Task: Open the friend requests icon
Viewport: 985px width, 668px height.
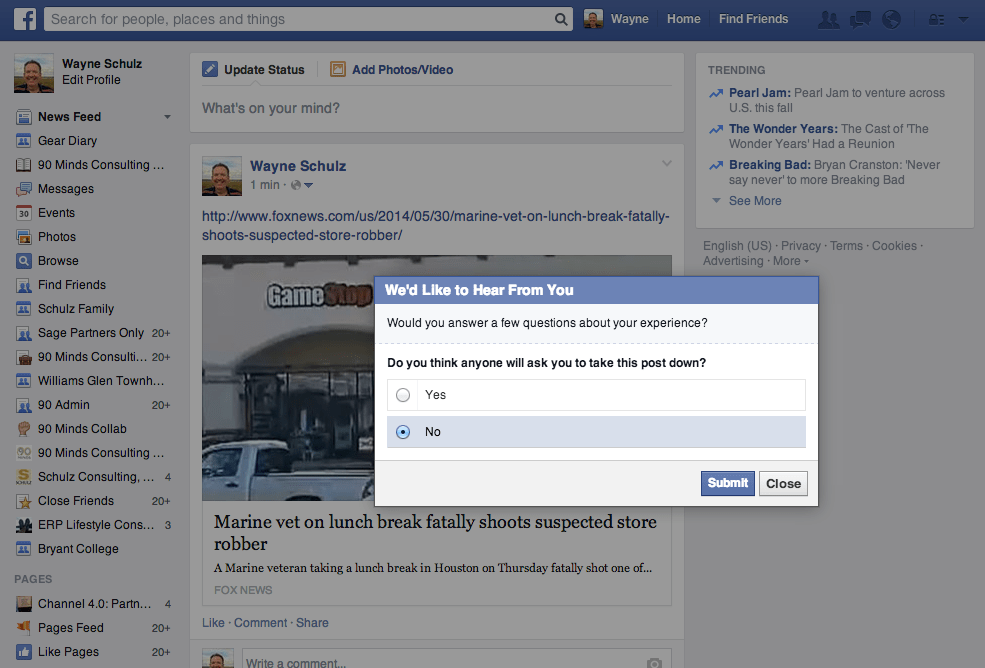Action: (x=829, y=19)
